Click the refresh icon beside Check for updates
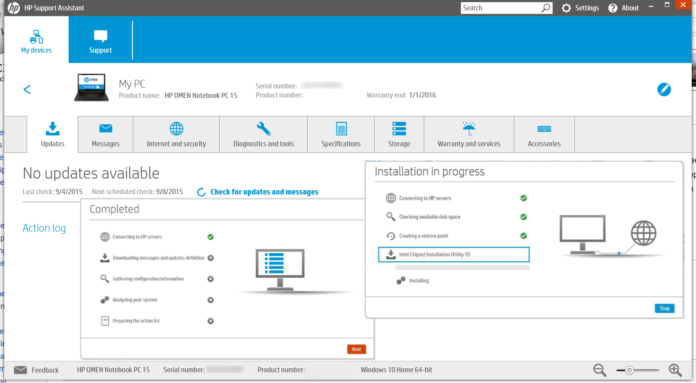This screenshot has width=696, height=383. (x=201, y=192)
